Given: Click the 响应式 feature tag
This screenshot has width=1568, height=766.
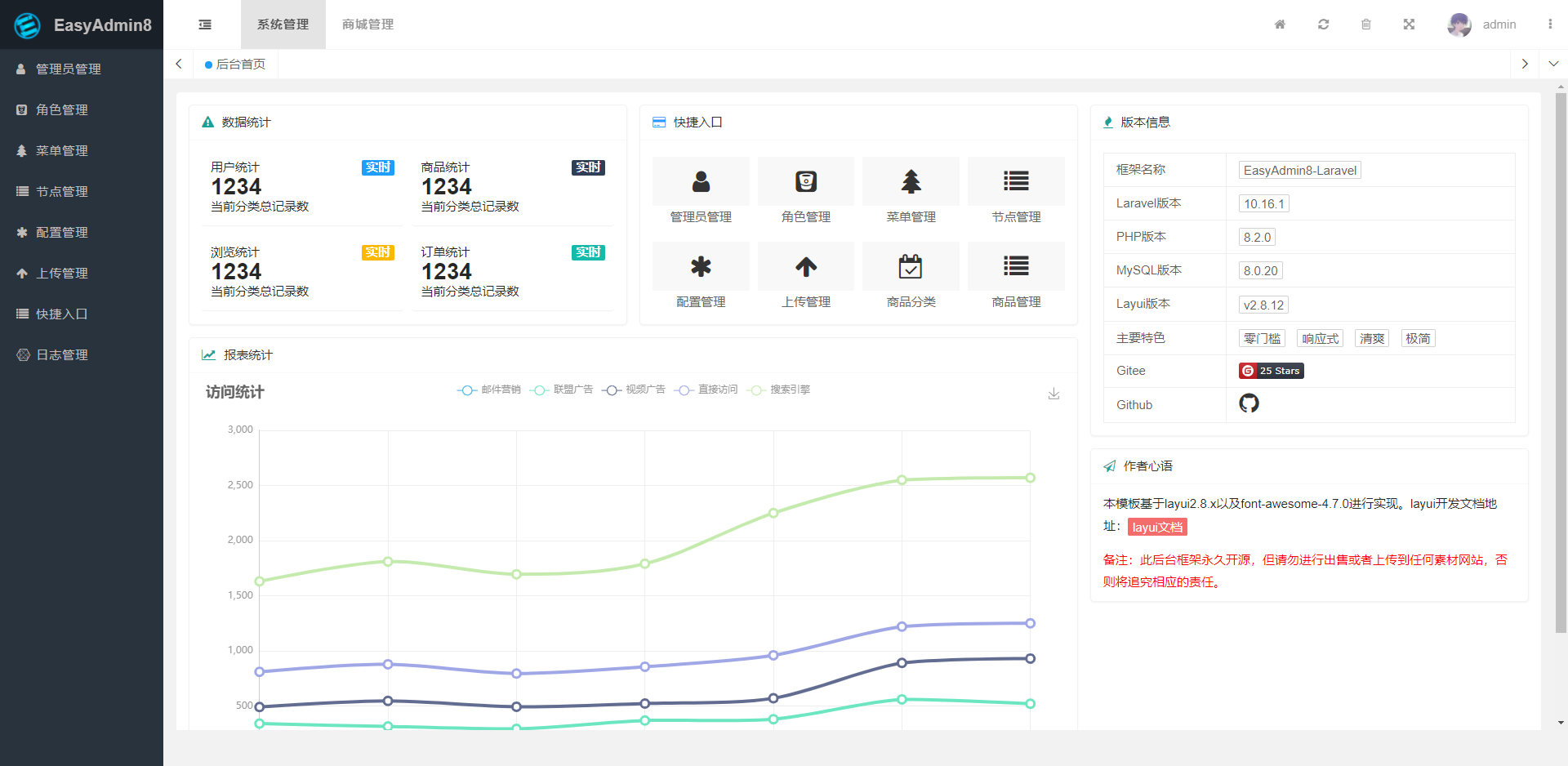Looking at the screenshot, I should pos(1321,338).
